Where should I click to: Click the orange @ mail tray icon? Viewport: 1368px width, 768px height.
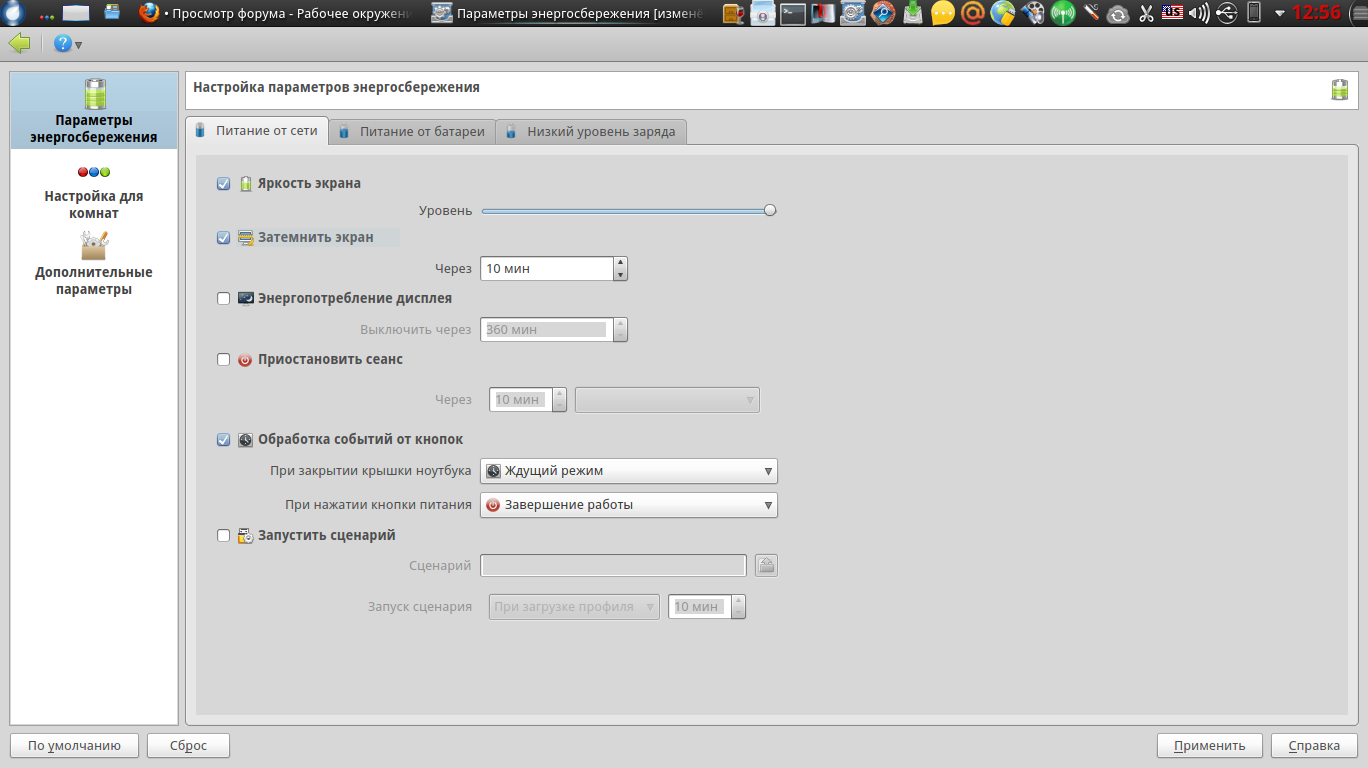(x=973, y=13)
